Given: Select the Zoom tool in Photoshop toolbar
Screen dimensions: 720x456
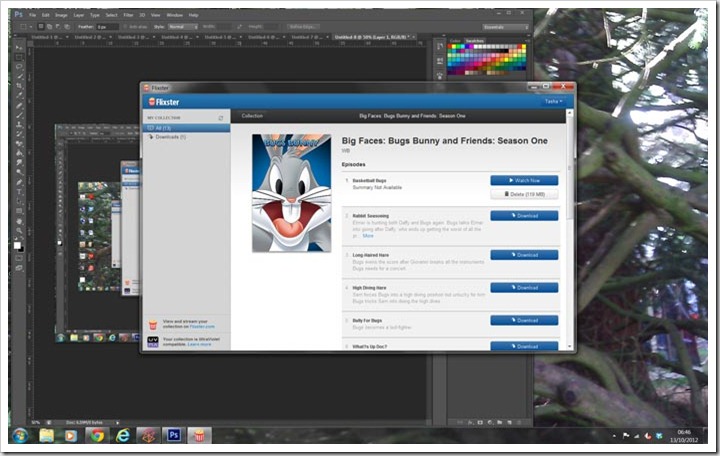Looking at the screenshot, I should pyautogui.click(x=18, y=231).
